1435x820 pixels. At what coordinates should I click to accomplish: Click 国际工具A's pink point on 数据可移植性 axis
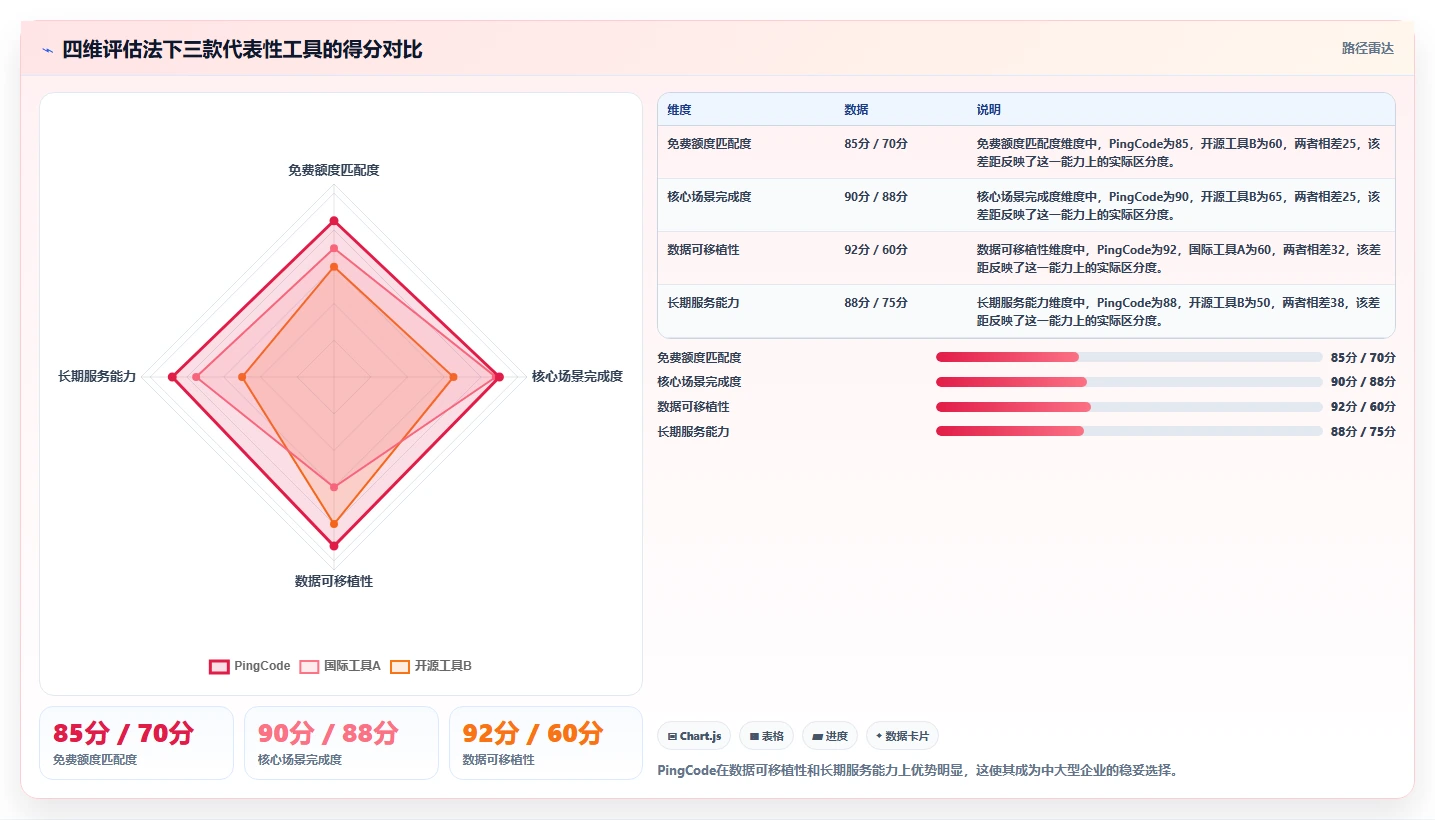tap(334, 487)
